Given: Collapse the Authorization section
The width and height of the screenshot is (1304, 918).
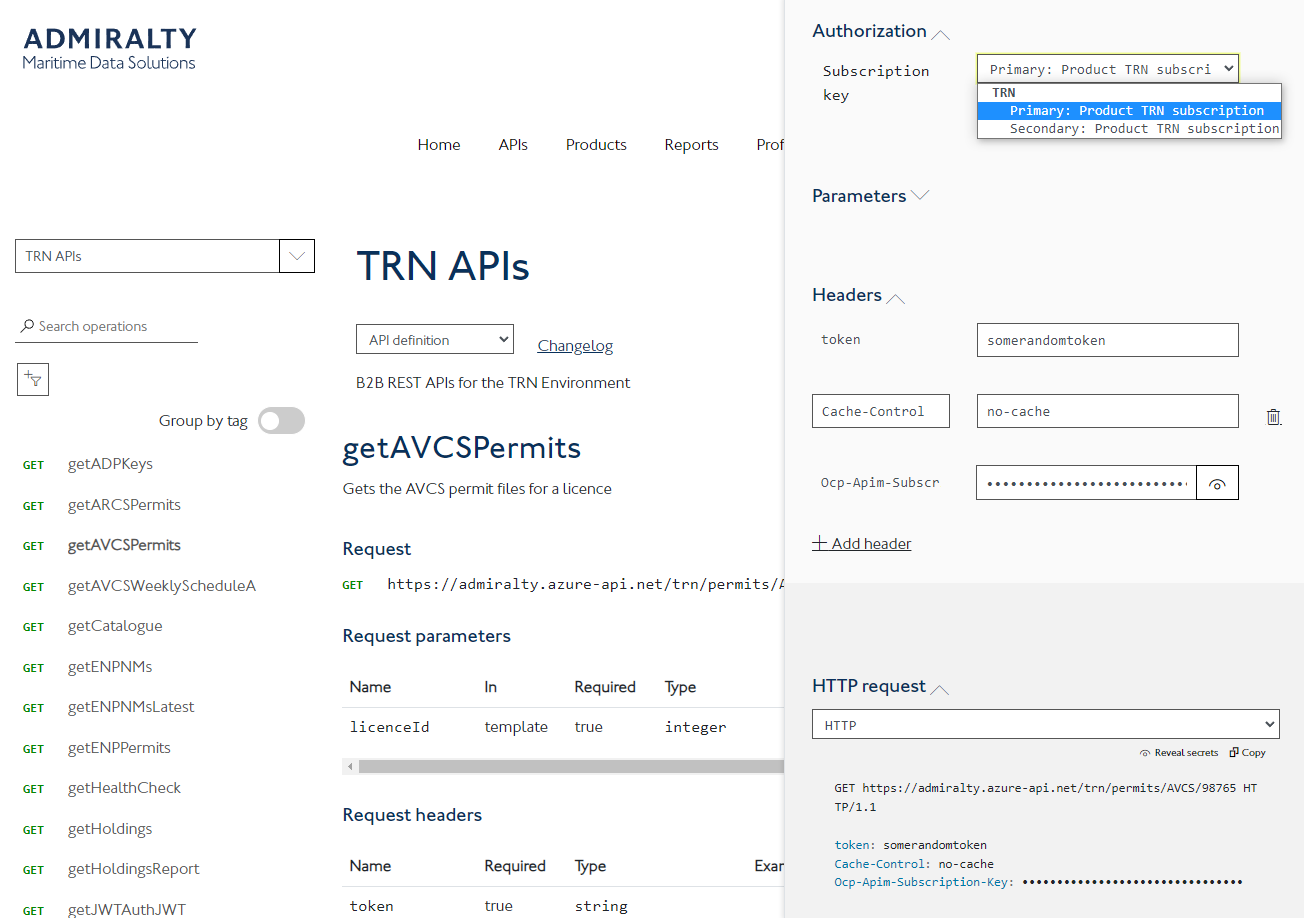Looking at the screenshot, I should click(x=940, y=33).
